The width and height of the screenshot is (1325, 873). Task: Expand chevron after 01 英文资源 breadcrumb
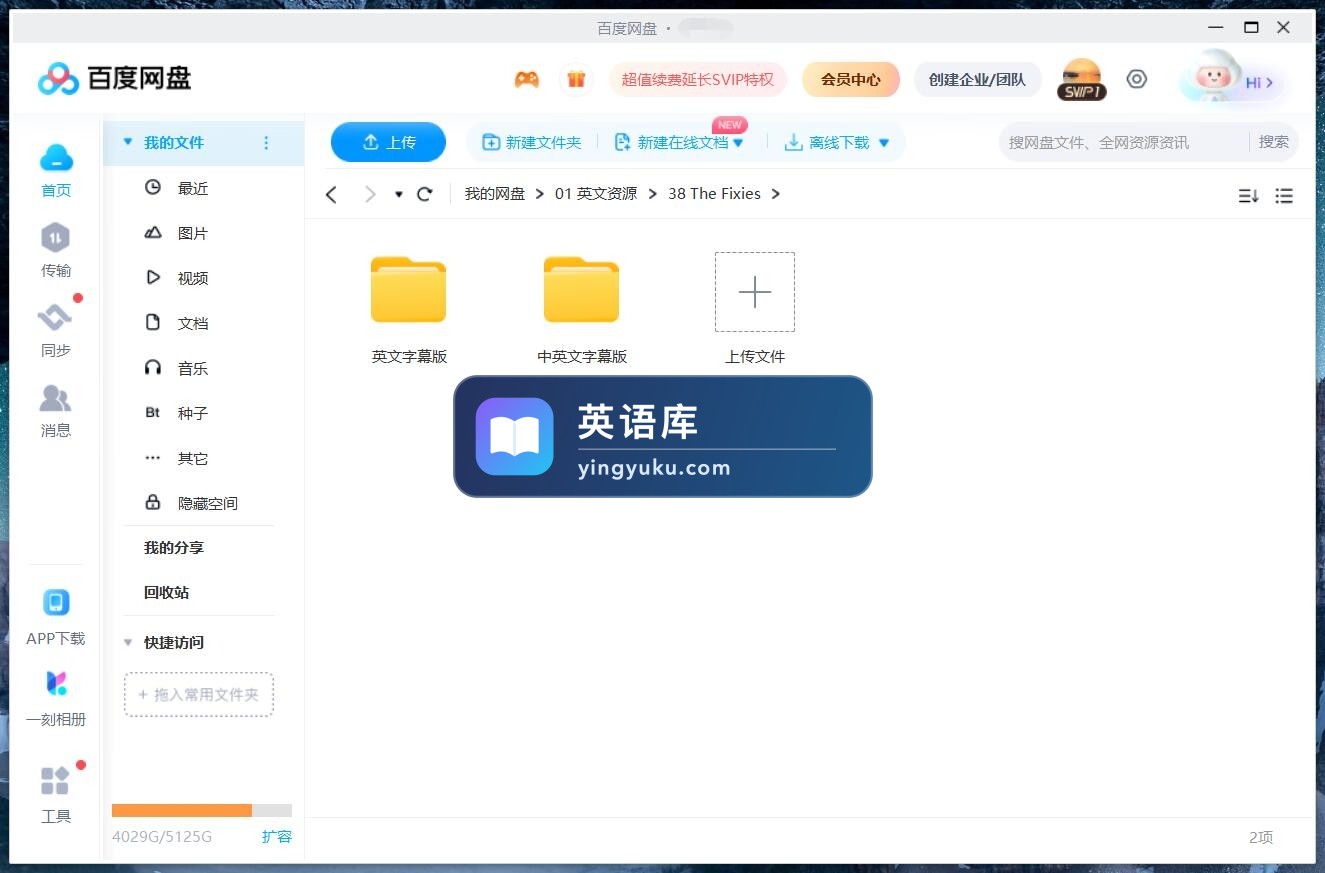[653, 194]
